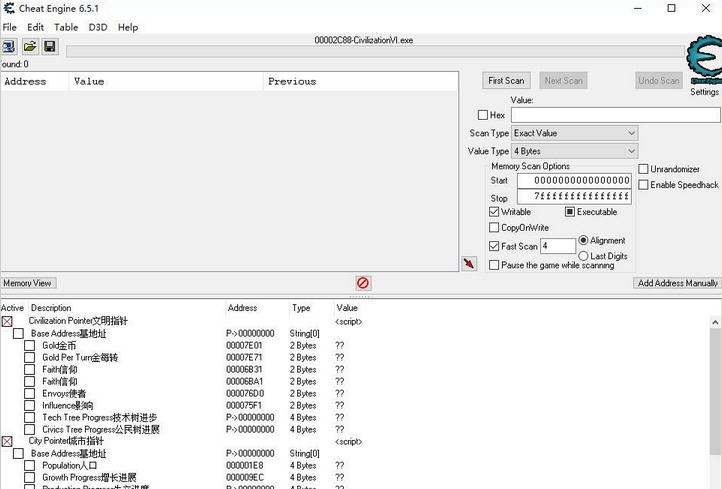Click the Previous column header

coord(361,82)
